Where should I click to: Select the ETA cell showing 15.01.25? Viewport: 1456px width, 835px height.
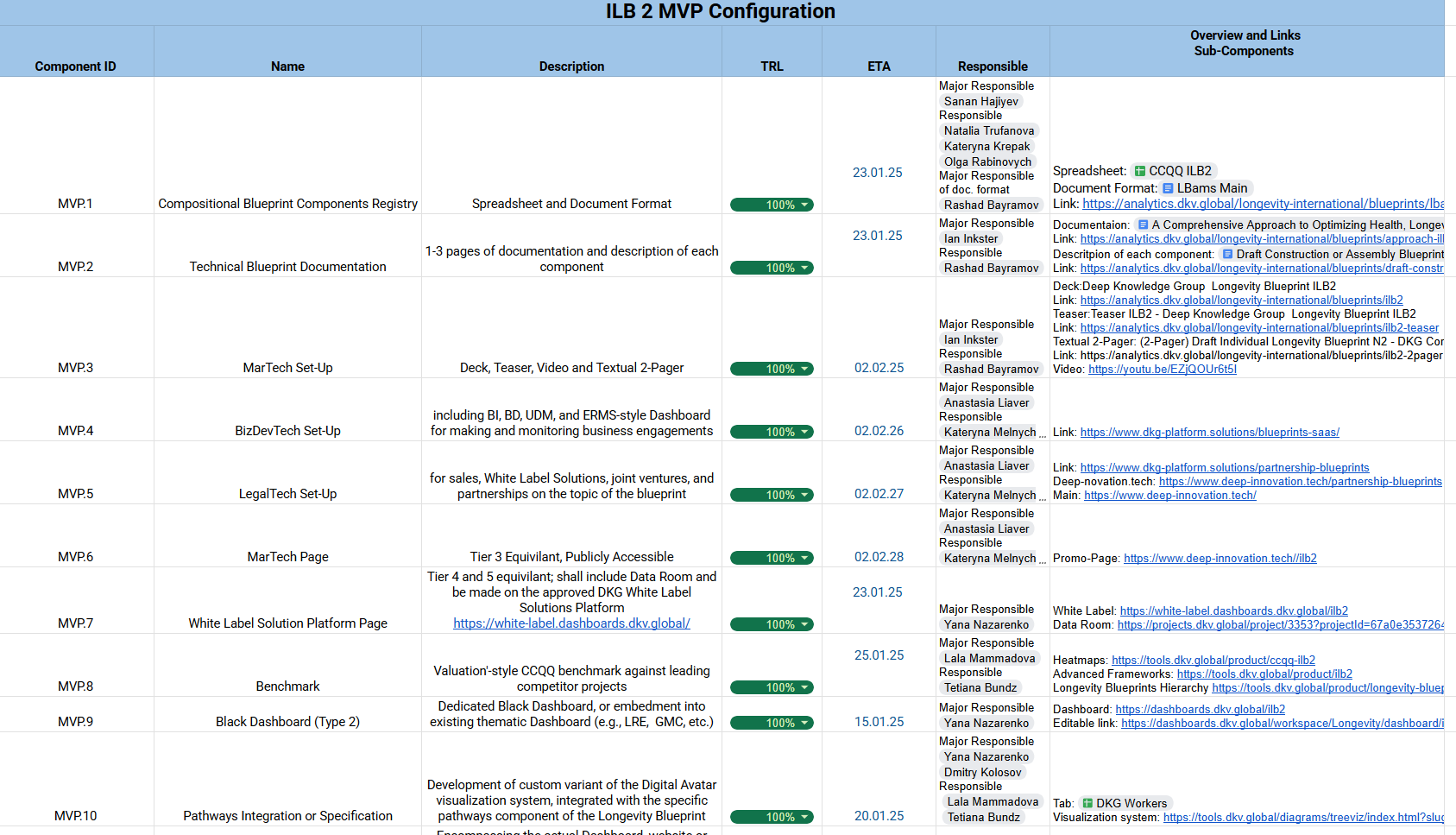[x=879, y=722]
